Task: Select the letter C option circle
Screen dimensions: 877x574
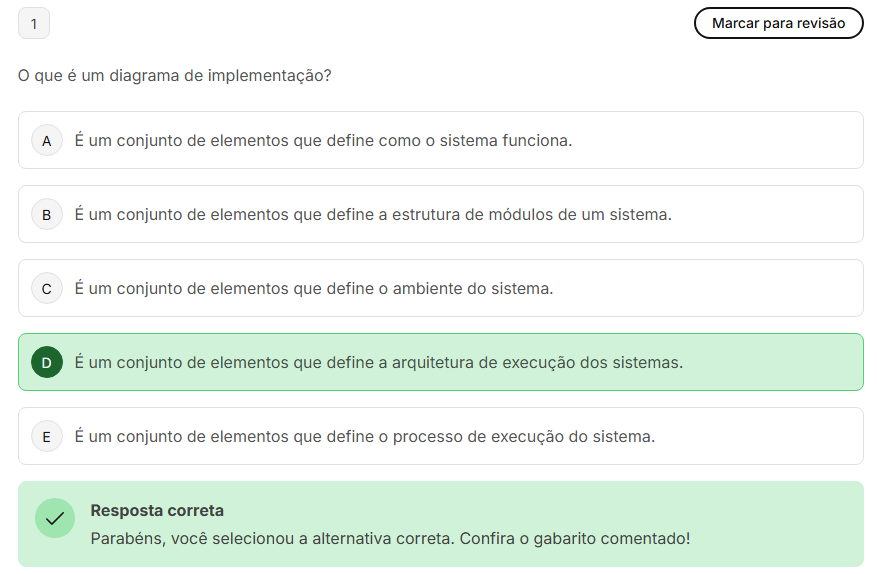Action: click(x=46, y=289)
